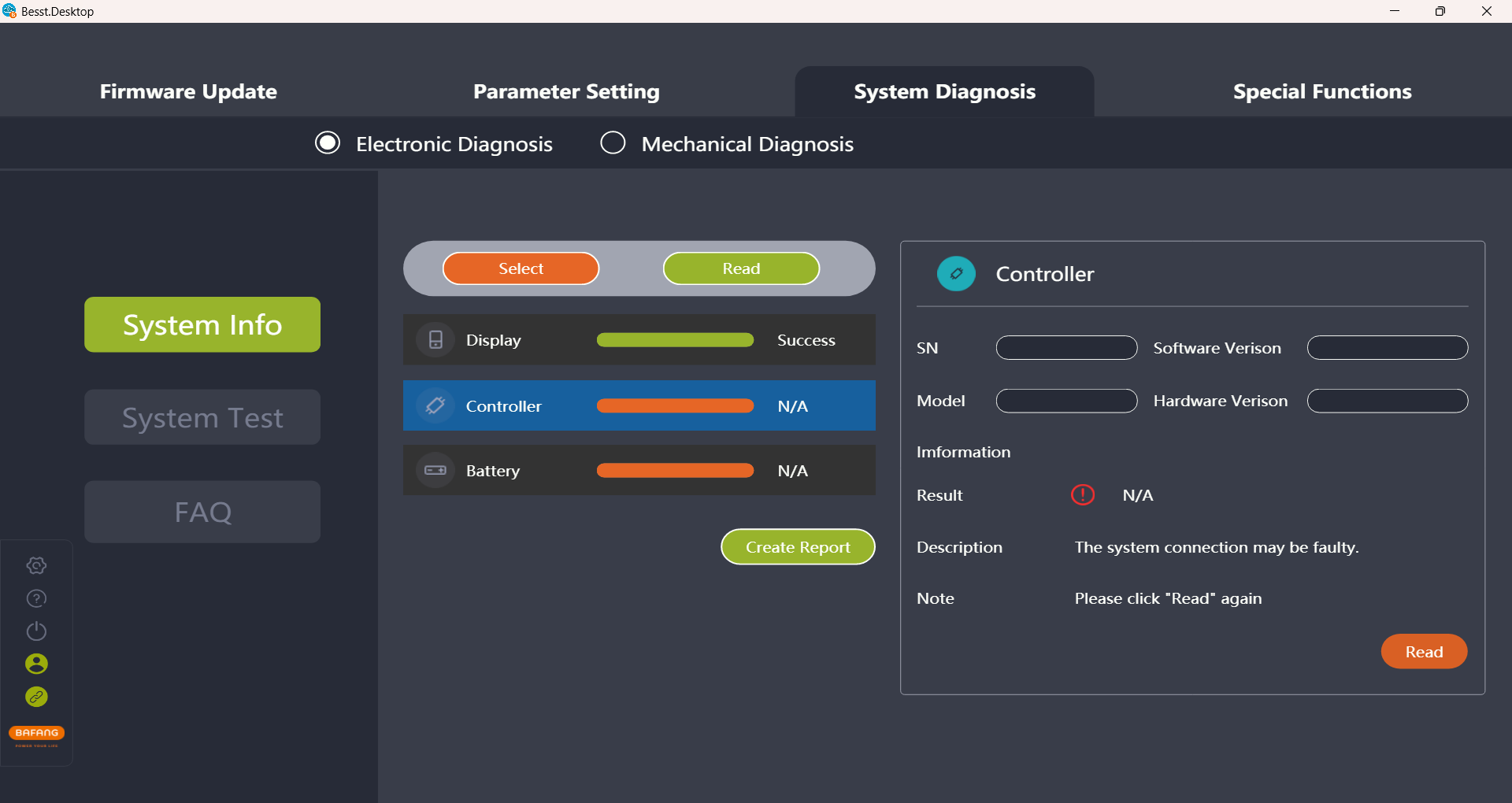The width and height of the screenshot is (1512, 803).
Task: Open the System Test section
Action: [x=202, y=417]
